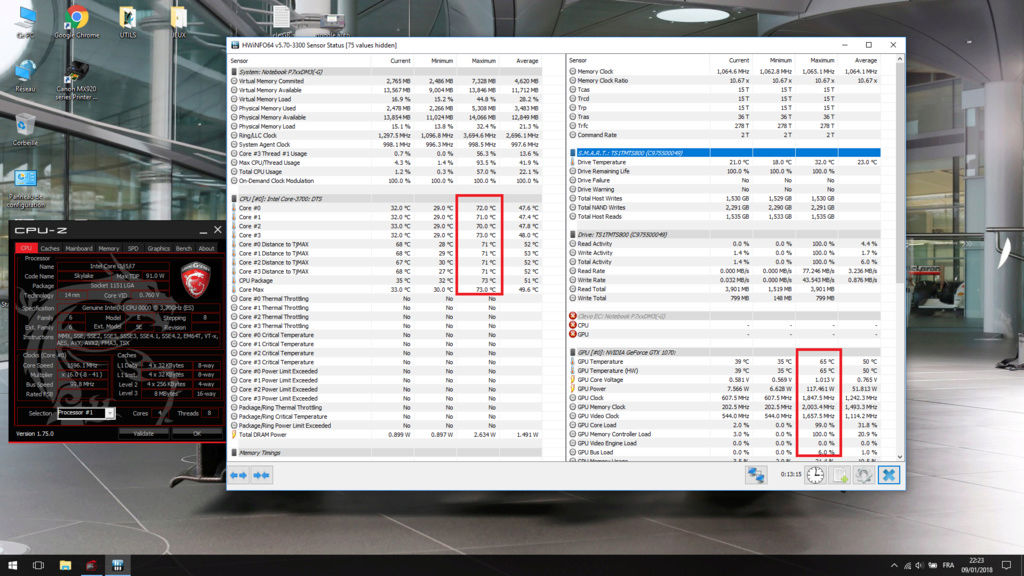
Task: Open HWiNFO sensor settings gear icon
Action: click(863, 475)
